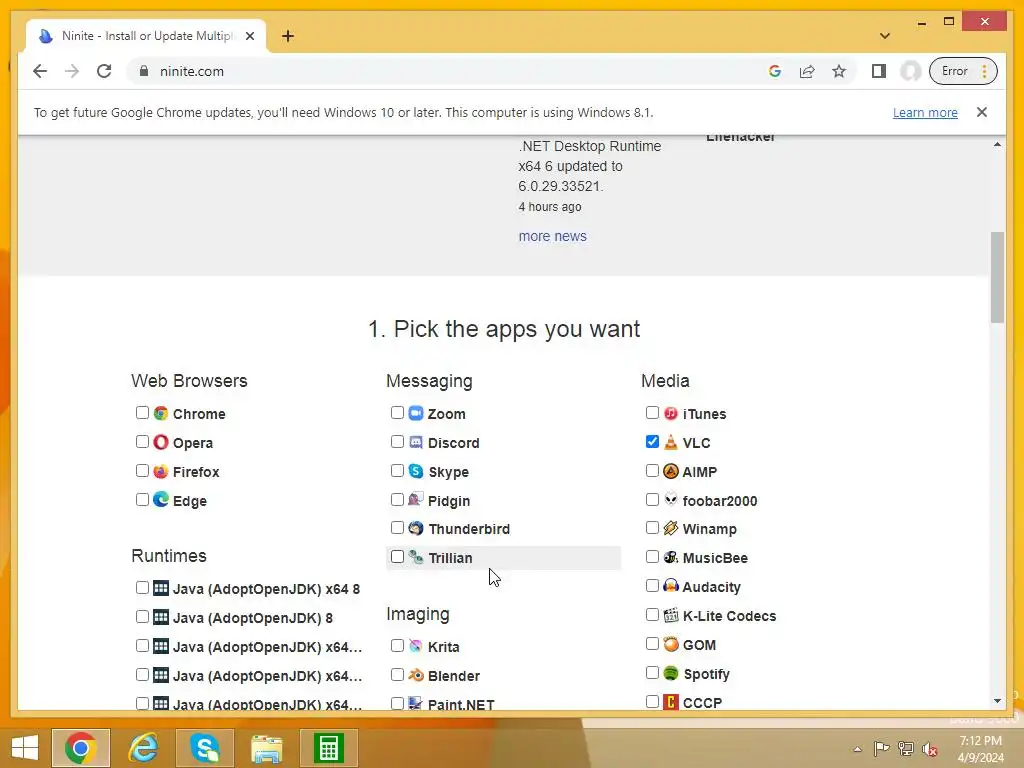Bookmark this page with the star

[x=839, y=71]
